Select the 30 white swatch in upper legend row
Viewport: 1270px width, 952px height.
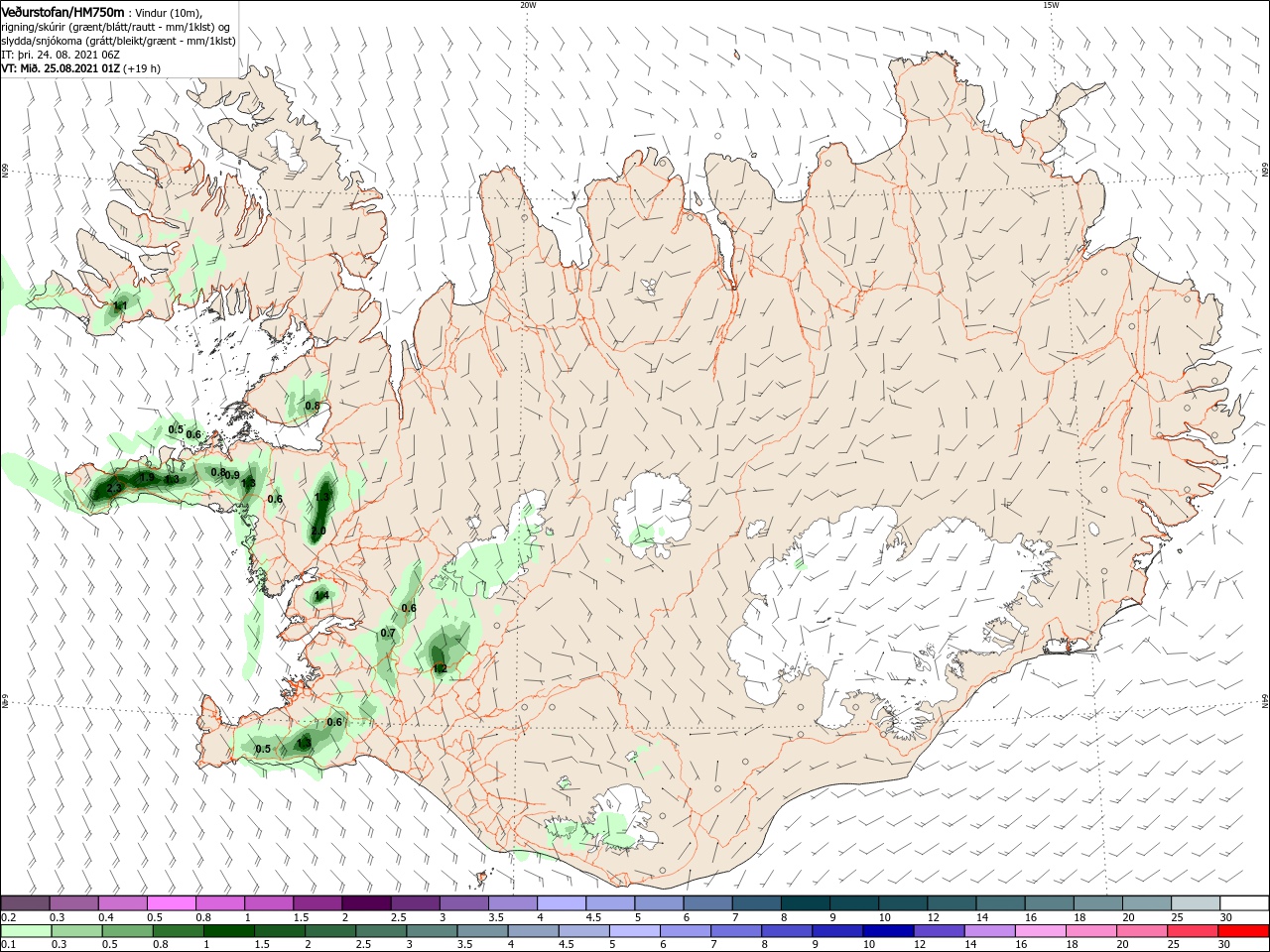(1243, 903)
